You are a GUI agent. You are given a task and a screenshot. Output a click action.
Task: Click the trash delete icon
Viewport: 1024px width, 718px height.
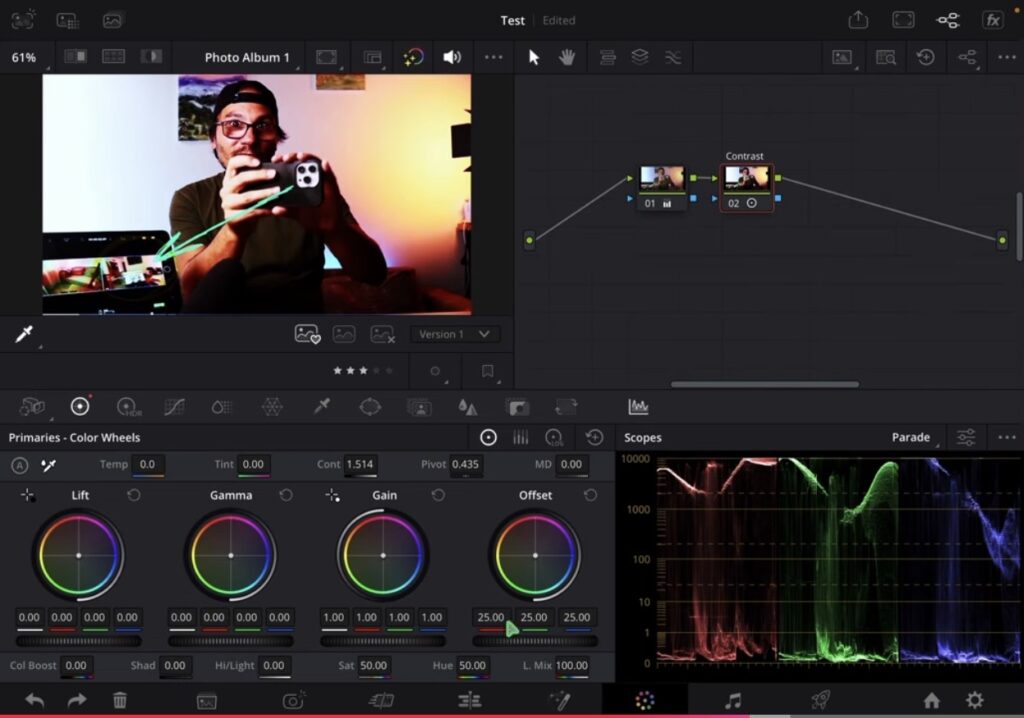120,700
